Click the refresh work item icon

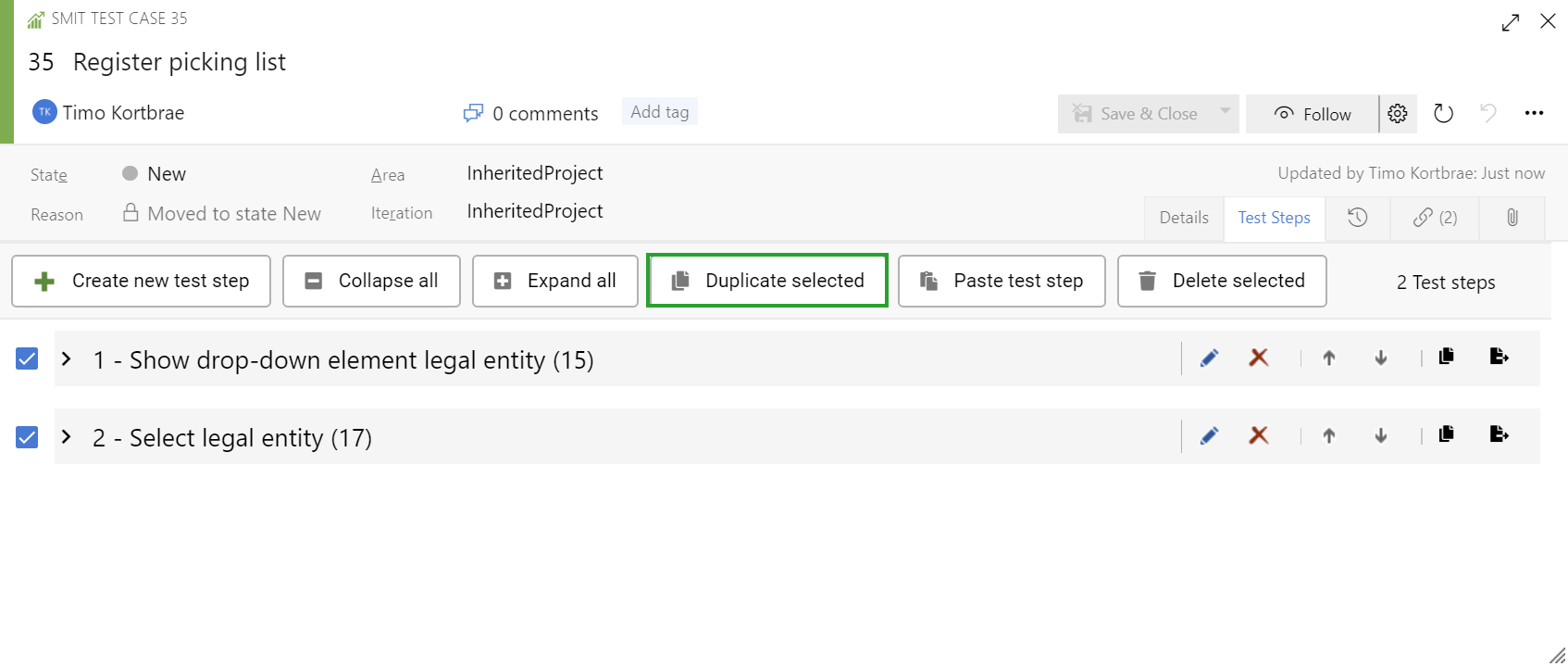pyautogui.click(x=1443, y=114)
